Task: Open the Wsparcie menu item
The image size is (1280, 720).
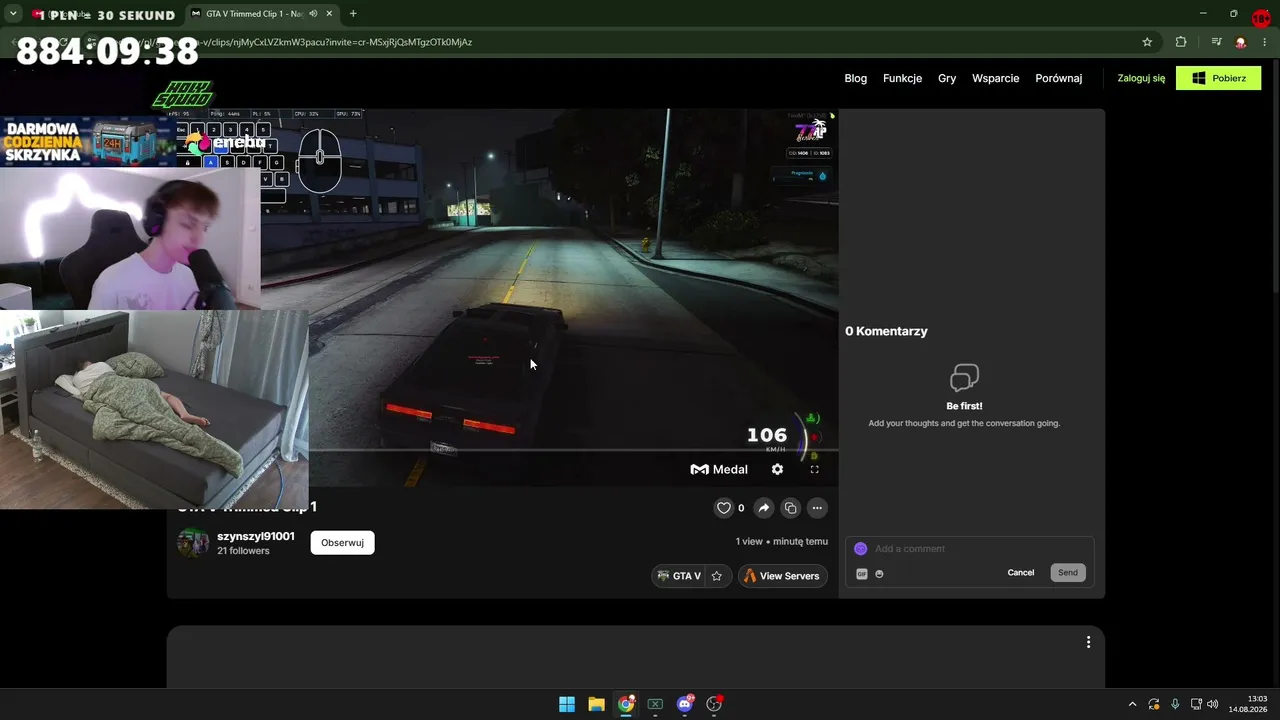Action: click(x=996, y=78)
